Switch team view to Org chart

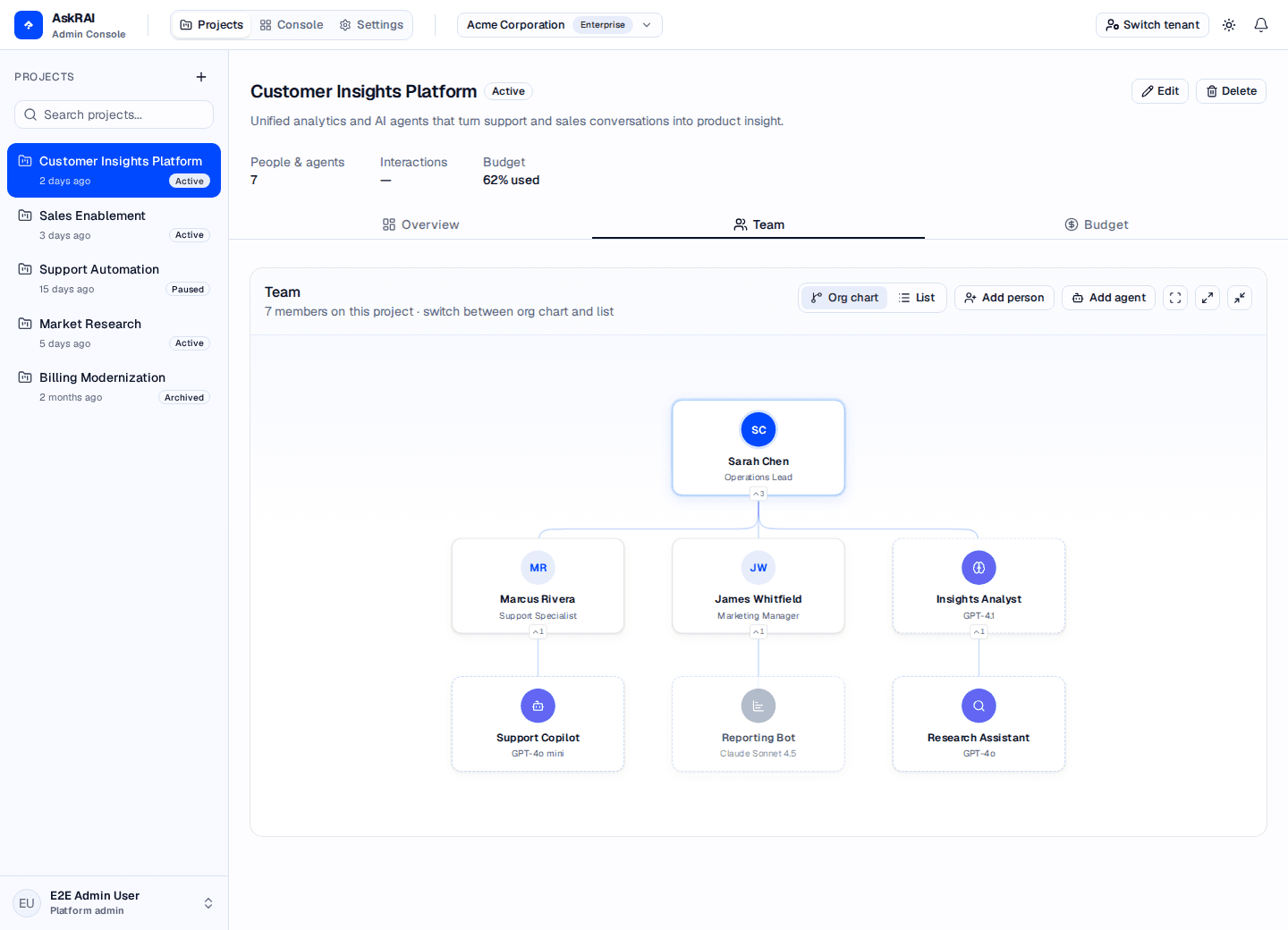click(844, 298)
